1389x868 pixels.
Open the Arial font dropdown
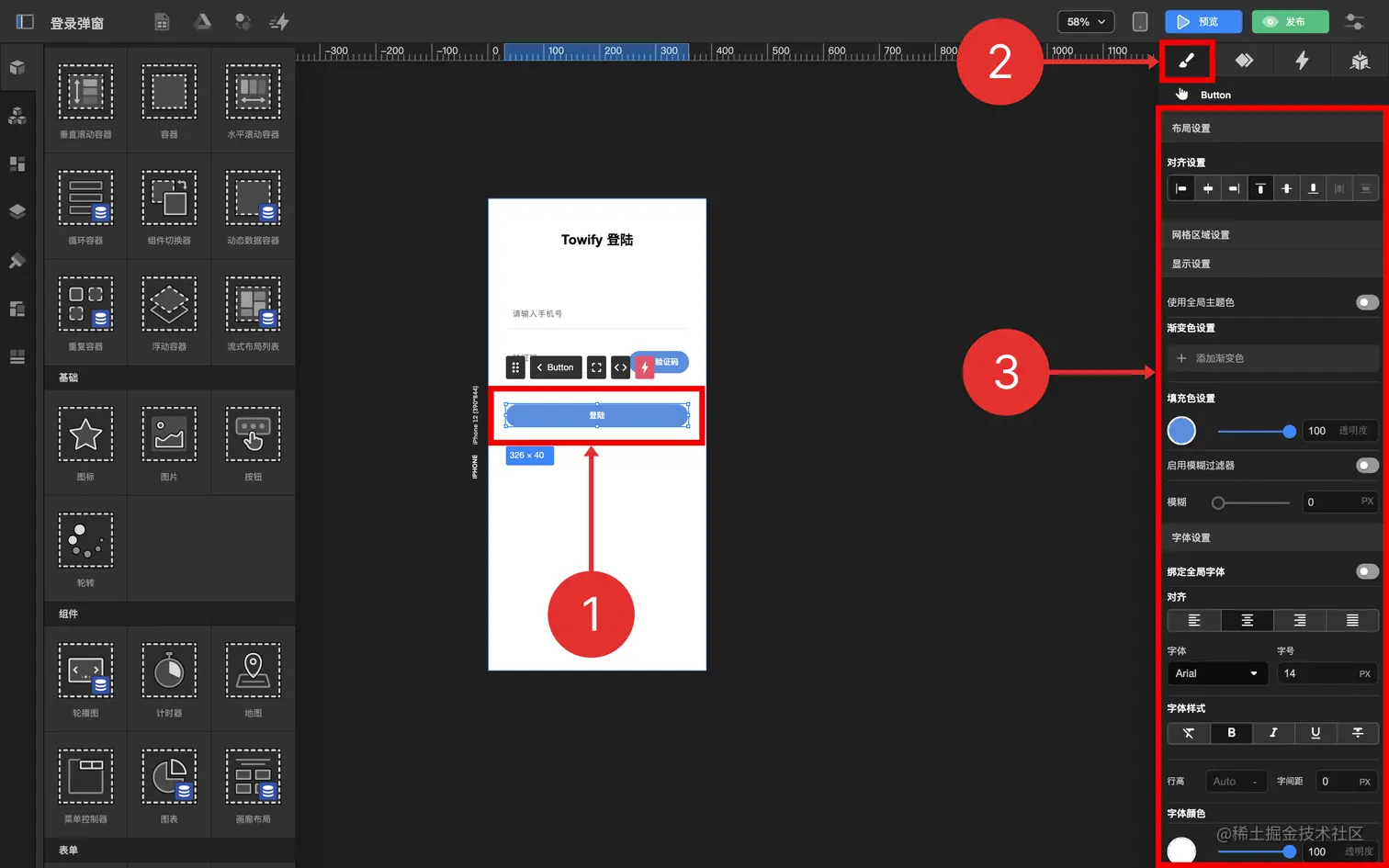point(1217,673)
